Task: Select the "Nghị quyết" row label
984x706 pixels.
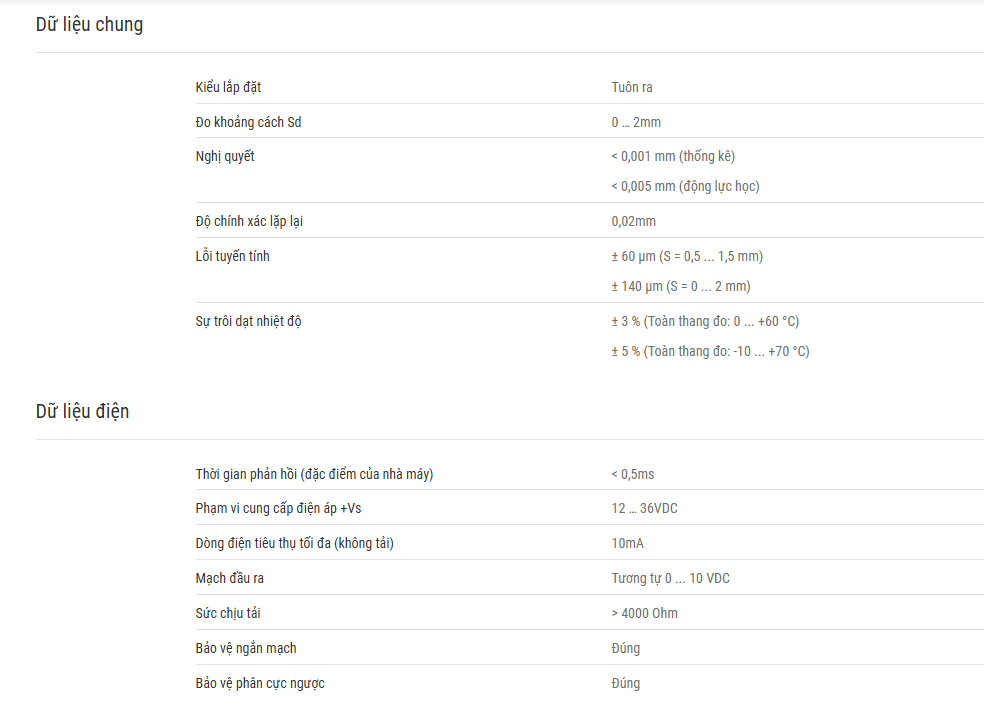Action: (225, 156)
